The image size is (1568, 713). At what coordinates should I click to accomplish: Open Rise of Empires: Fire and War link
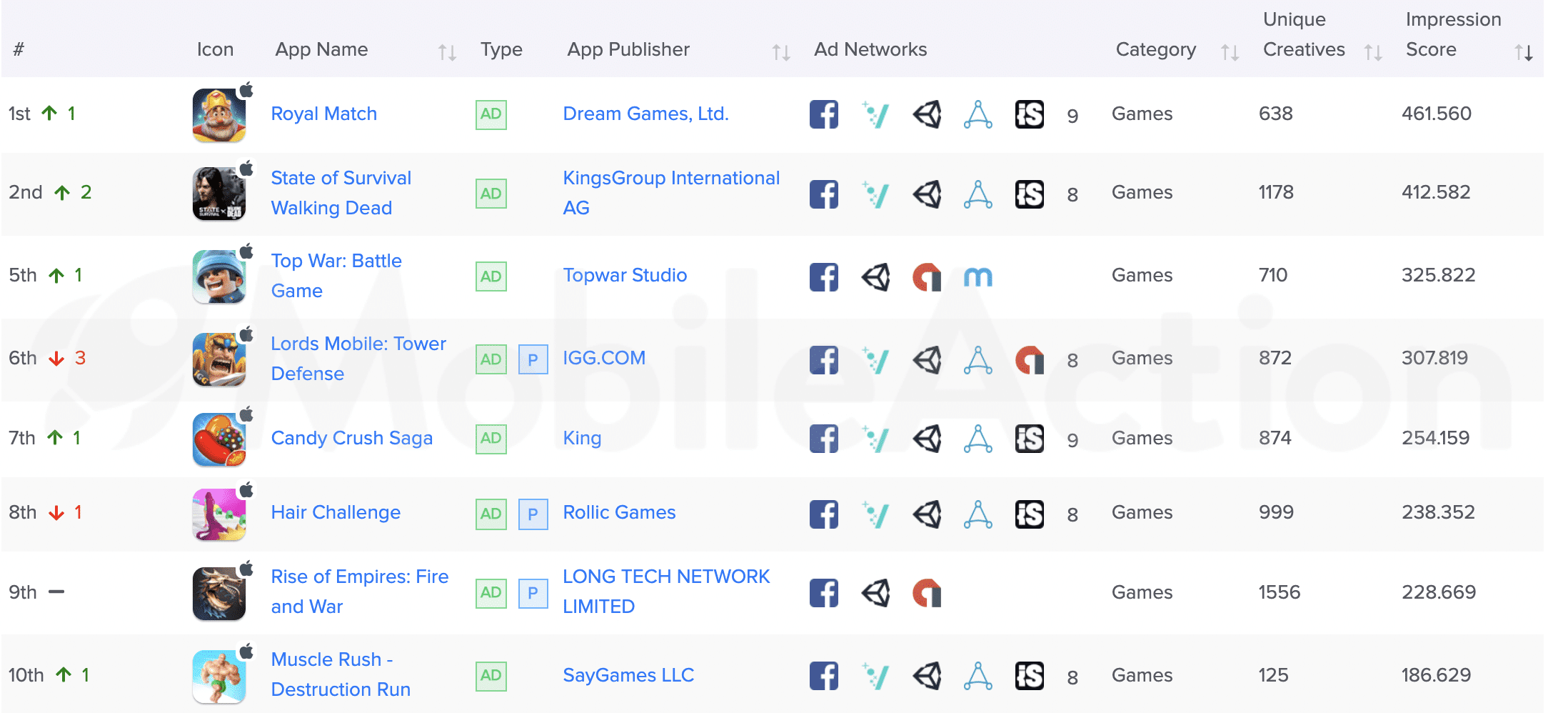(x=360, y=592)
